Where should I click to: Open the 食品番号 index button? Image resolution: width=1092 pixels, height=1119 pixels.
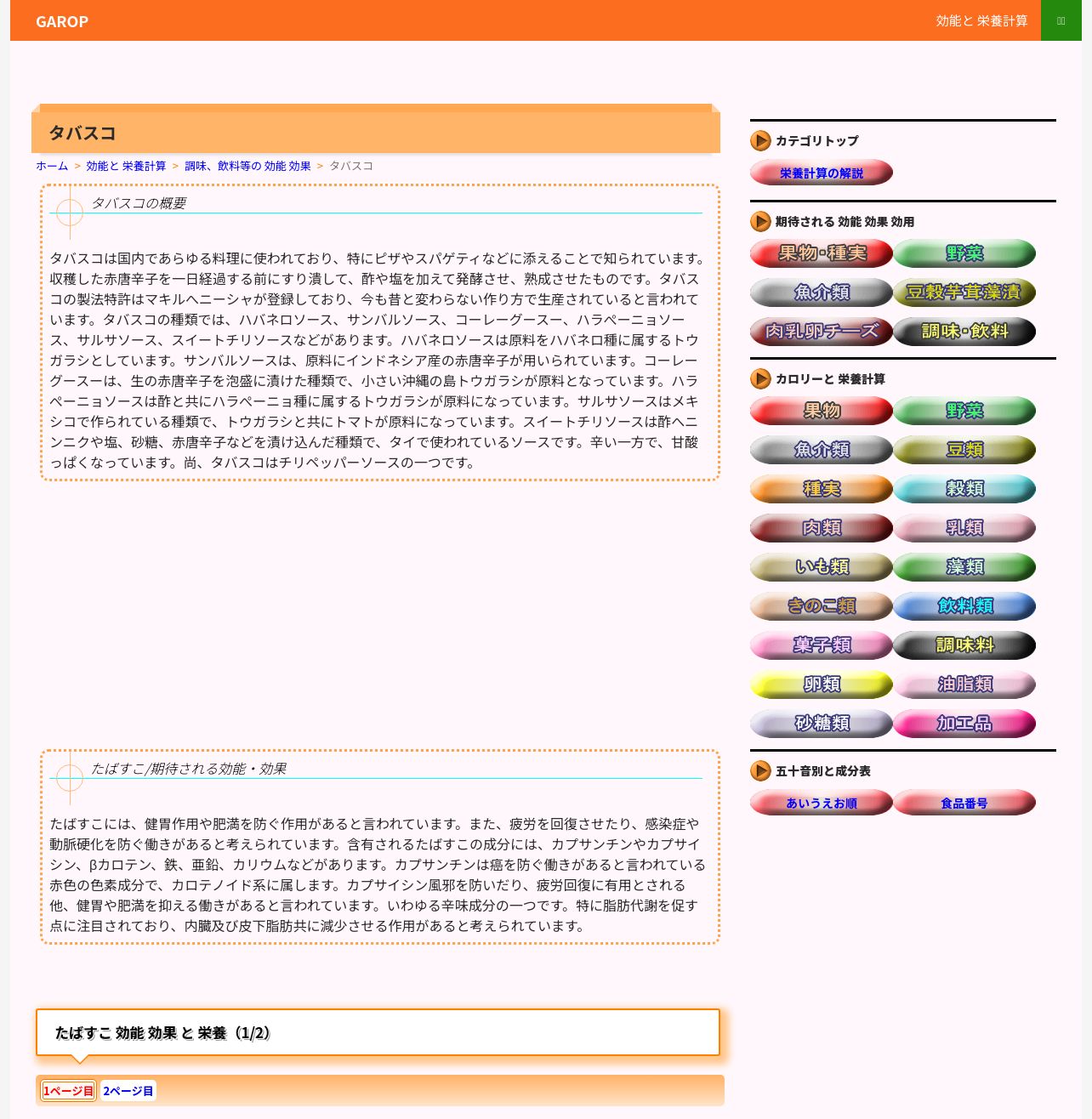[x=964, y=803]
